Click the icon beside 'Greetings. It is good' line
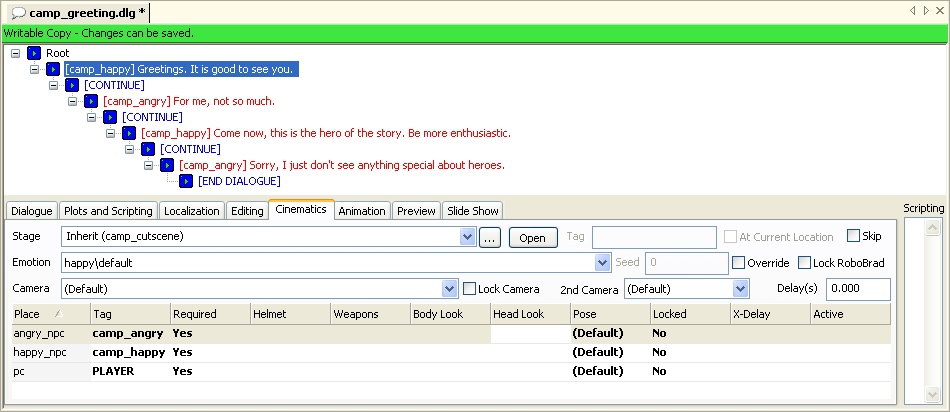The height and width of the screenshot is (412, 950). 53,69
